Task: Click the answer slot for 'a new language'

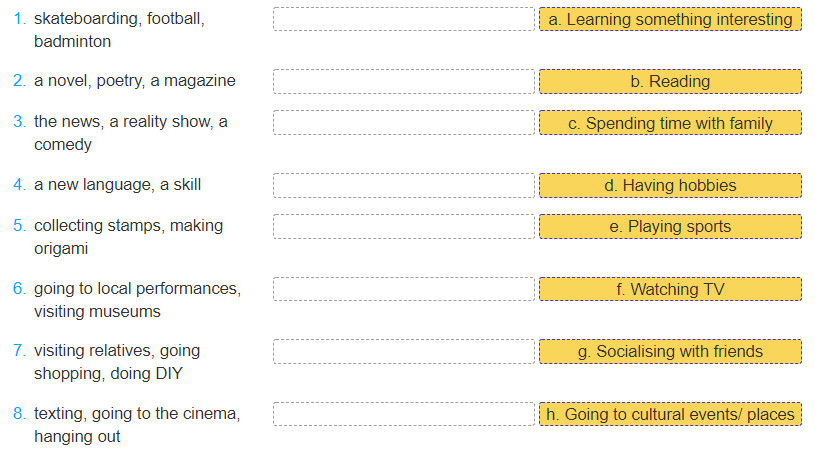Action: coord(404,185)
